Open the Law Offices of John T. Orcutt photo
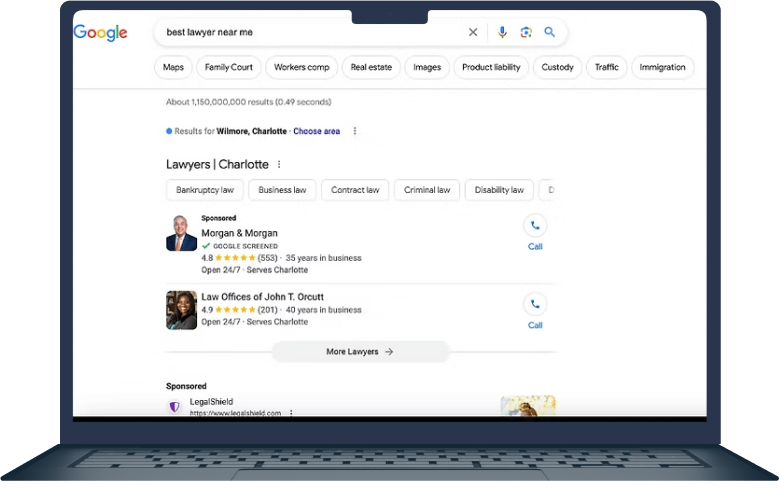779x498 pixels. point(181,310)
